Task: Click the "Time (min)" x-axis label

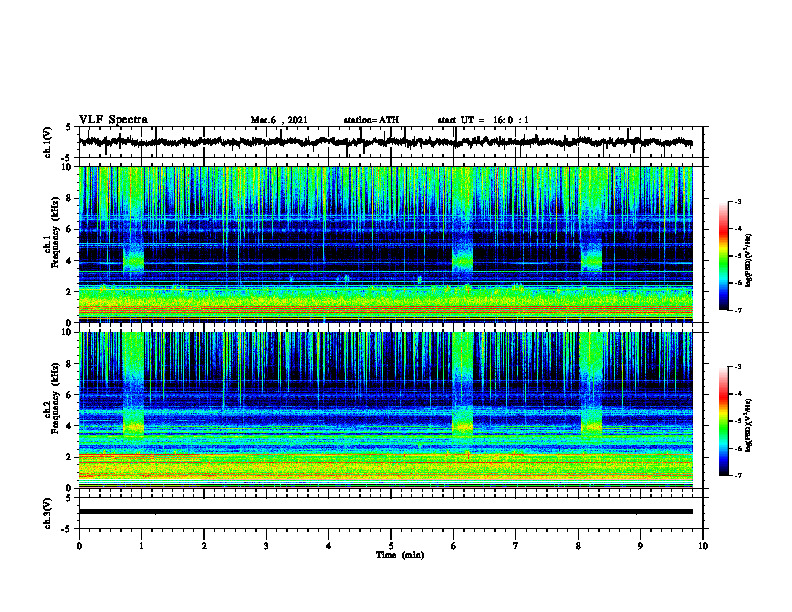Action: [400, 555]
